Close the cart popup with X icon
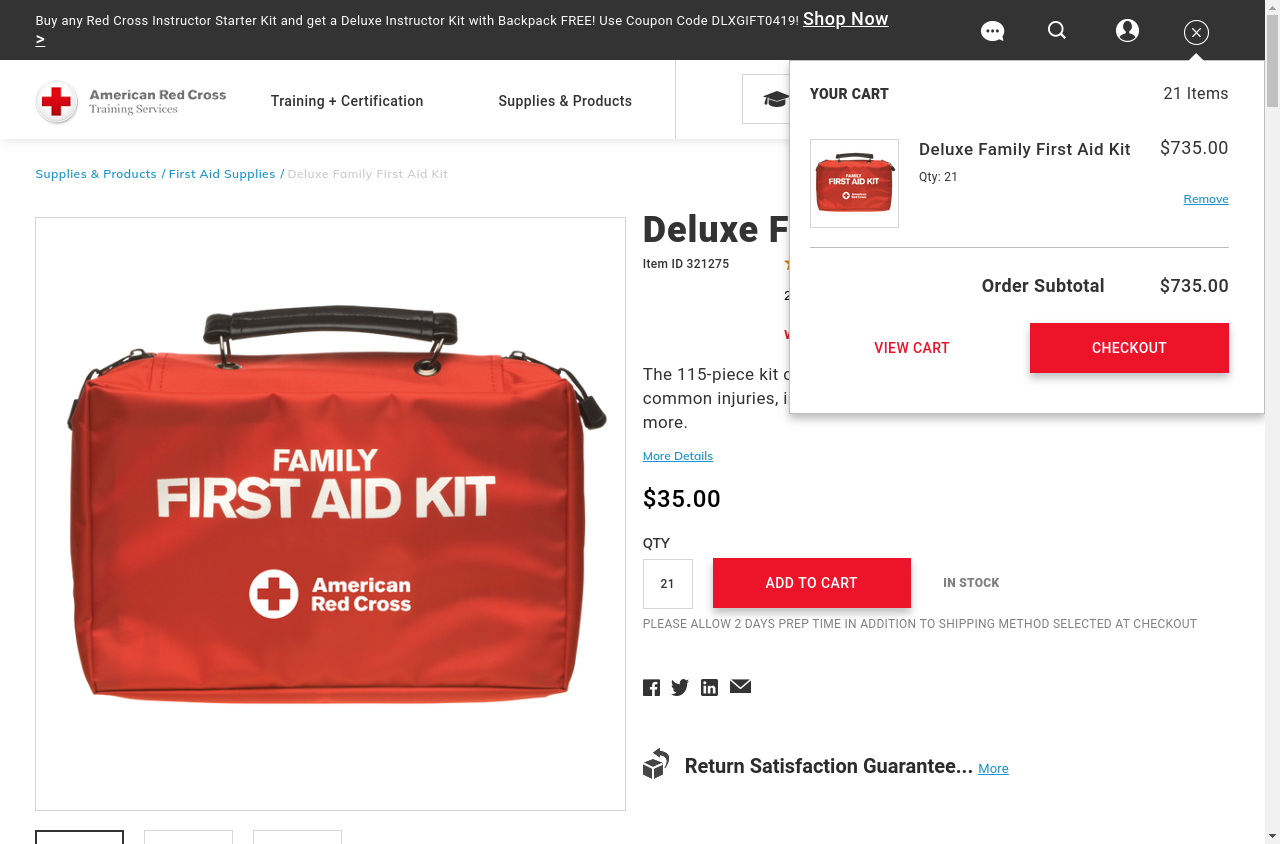The width and height of the screenshot is (1280, 844). point(1196,33)
